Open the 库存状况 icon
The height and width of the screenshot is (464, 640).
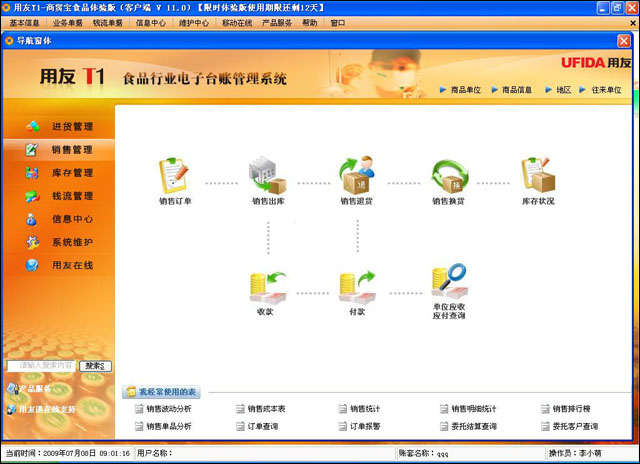click(538, 176)
